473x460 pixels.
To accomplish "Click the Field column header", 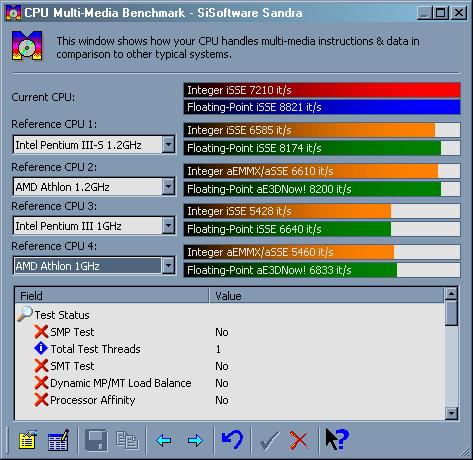I will click(112, 296).
